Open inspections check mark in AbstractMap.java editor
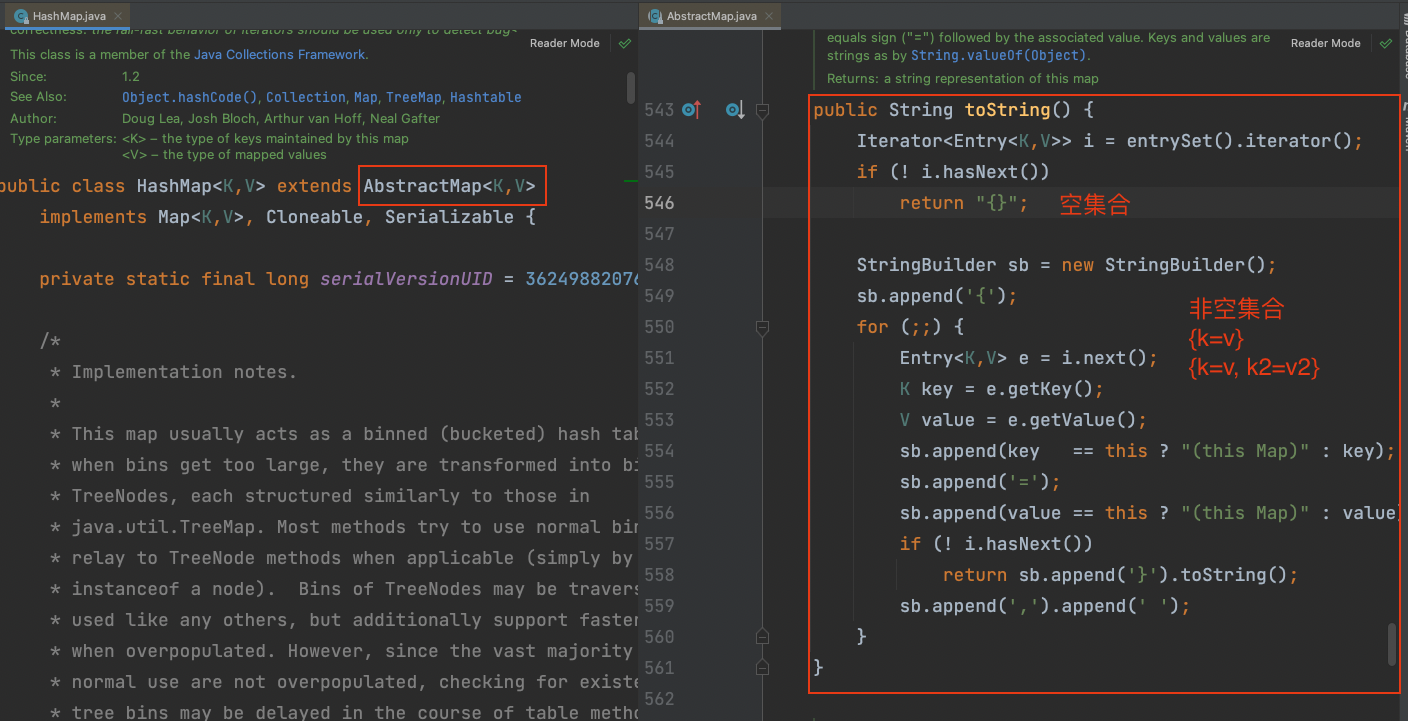1408x721 pixels. coord(1385,44)
